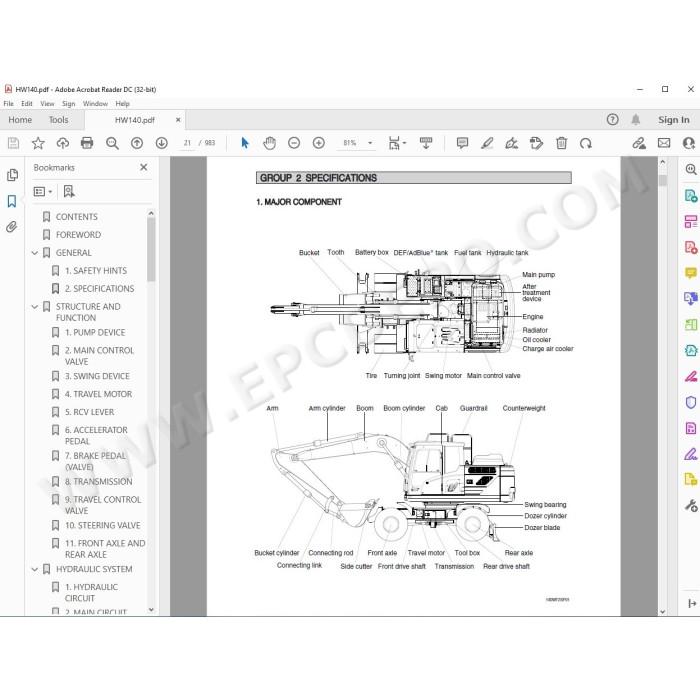The width and height of the screenshot is (700, 700).
Task: Send file by email envelope icon
Action: click(x=664, y=143)
